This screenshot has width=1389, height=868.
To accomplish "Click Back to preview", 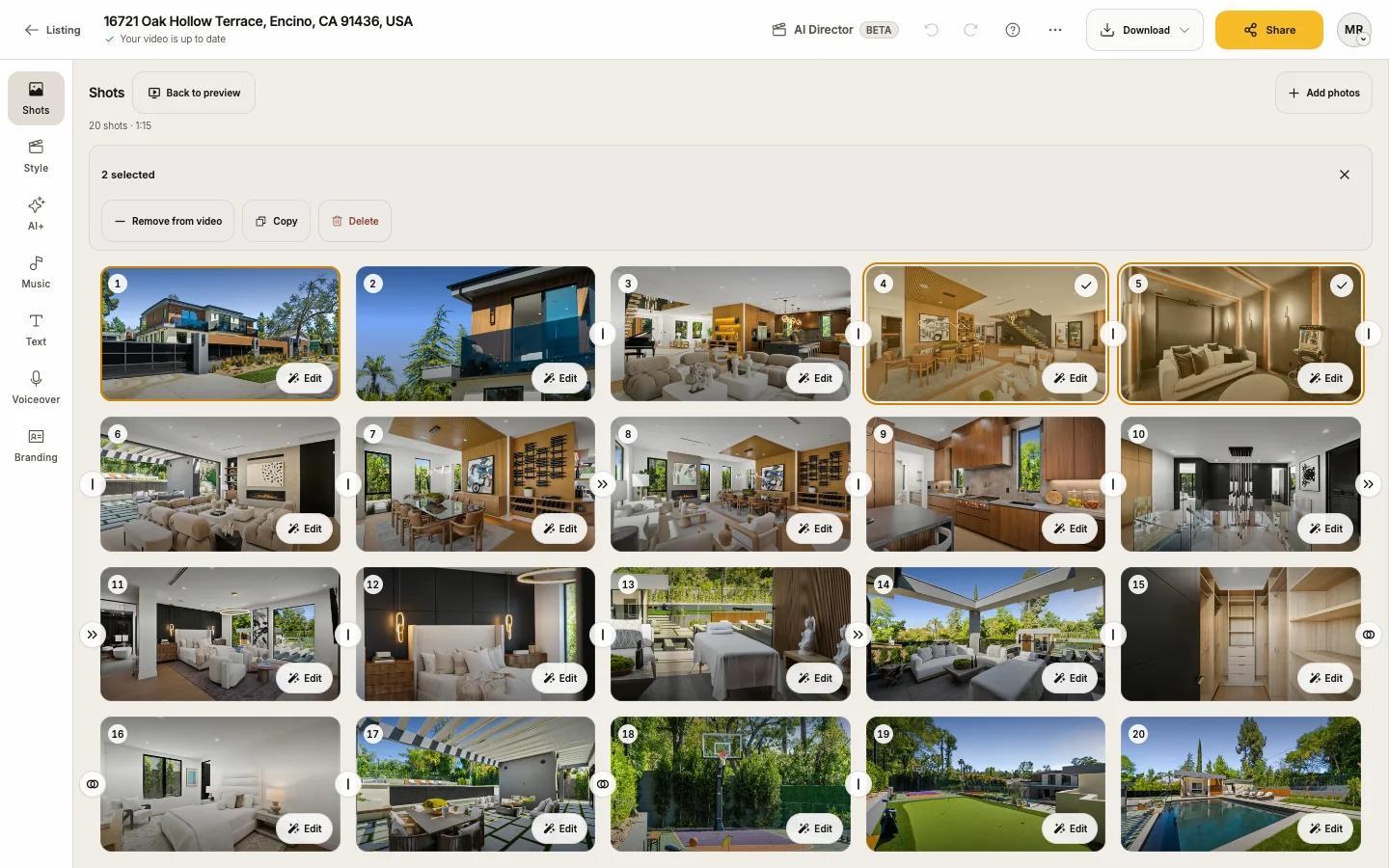I will pyautogui.click(x=194, y=93).
